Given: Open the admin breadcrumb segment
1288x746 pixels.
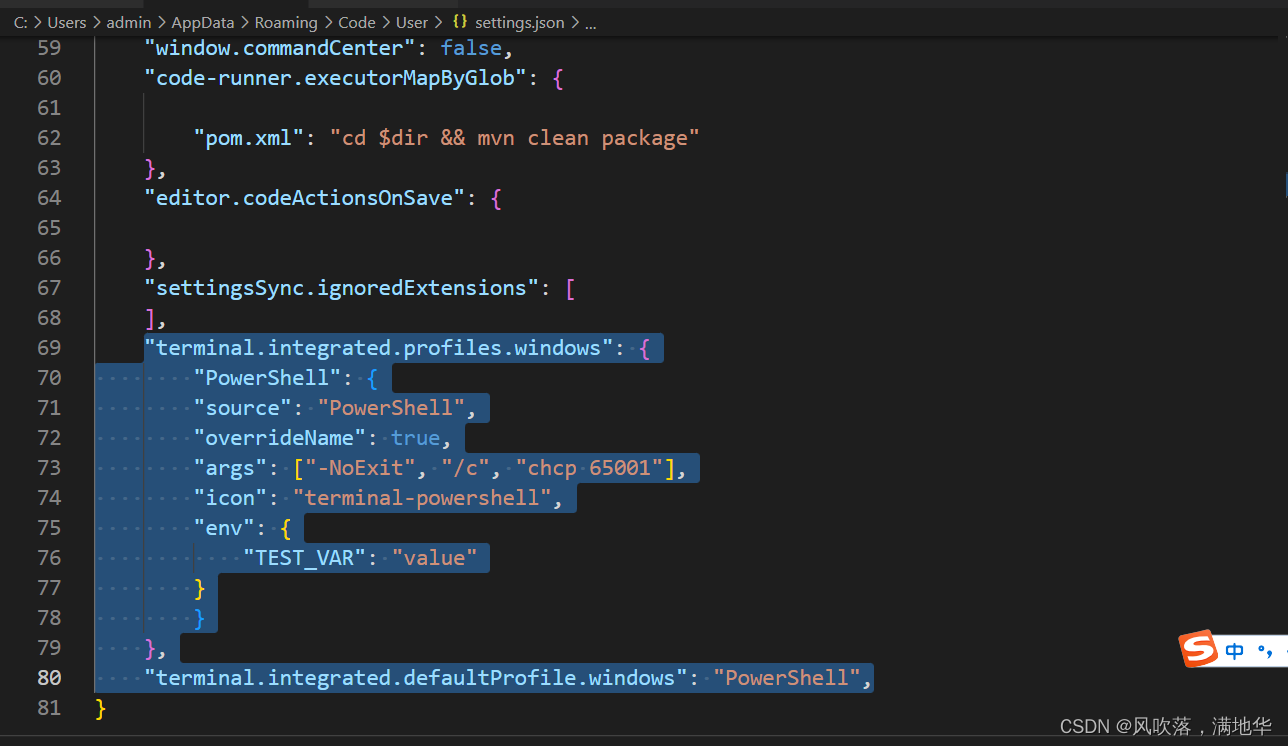Looking at the screenshot, I should (x=129, y=22).
